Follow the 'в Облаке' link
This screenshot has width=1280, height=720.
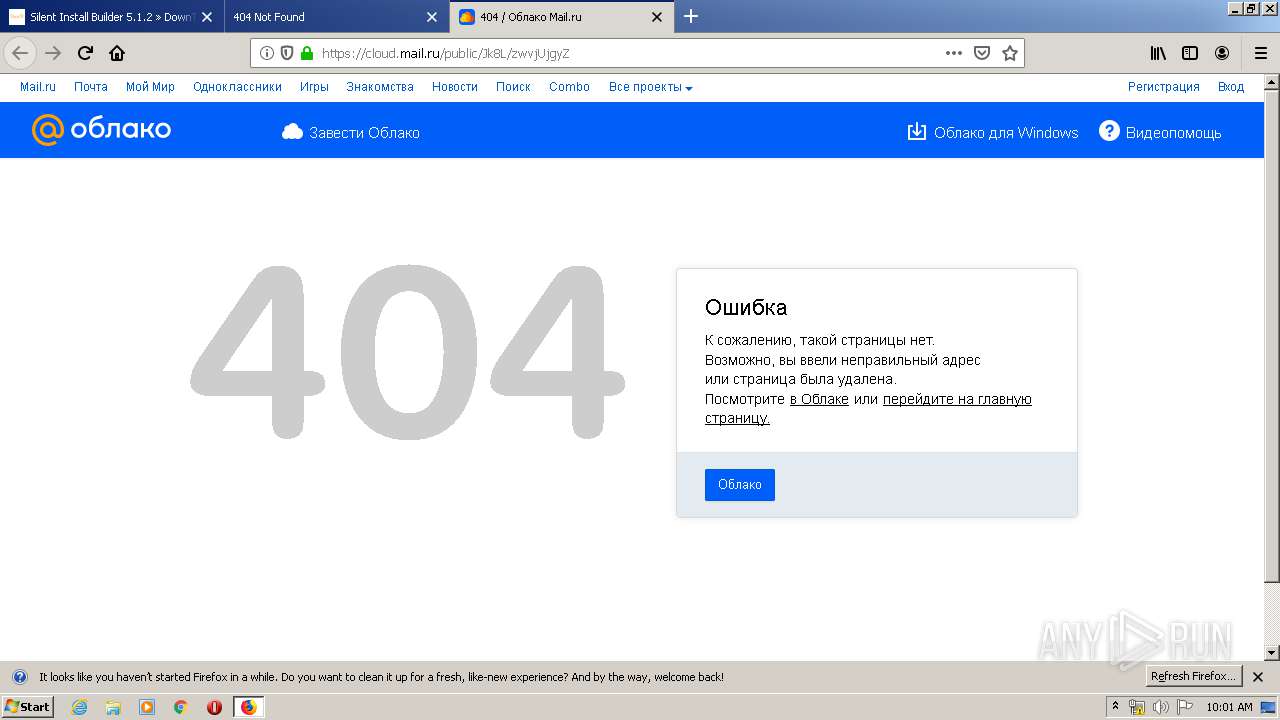819,399
